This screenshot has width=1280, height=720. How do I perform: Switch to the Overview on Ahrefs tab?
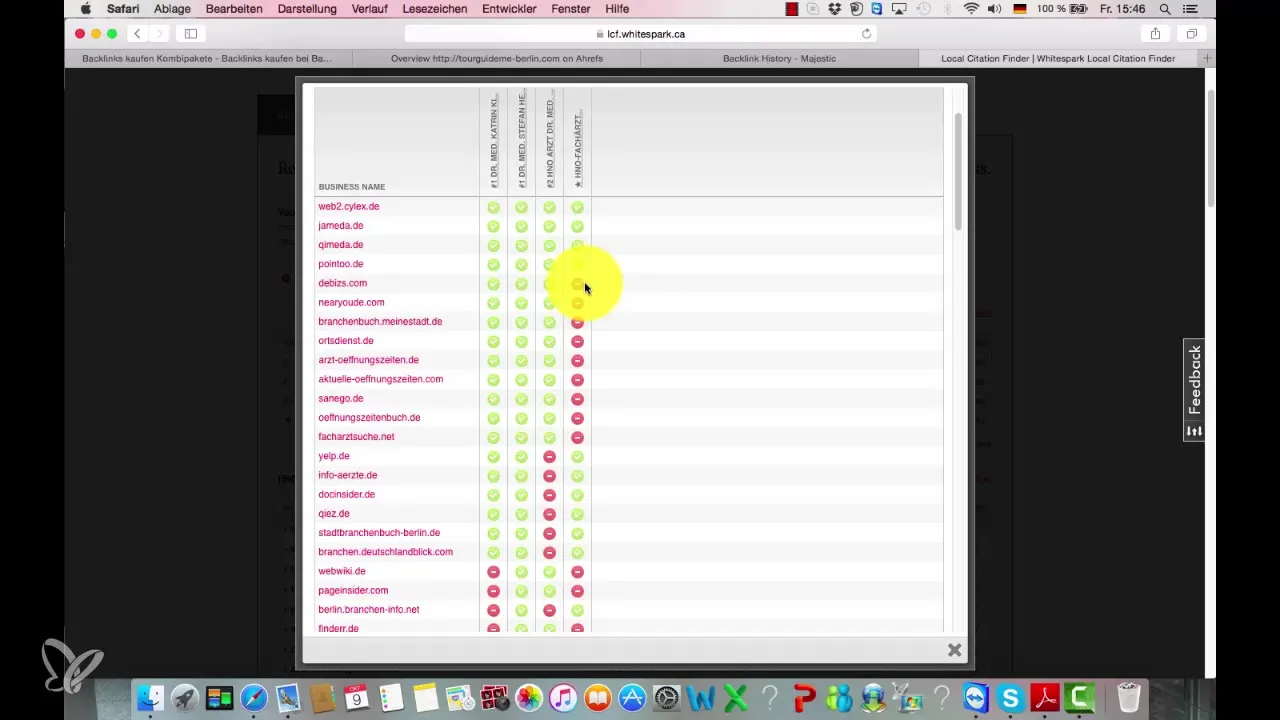(496, 58)
